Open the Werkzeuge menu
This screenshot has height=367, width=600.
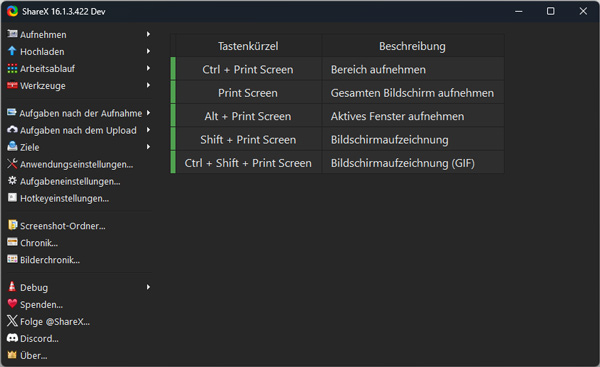pos(43,86)
